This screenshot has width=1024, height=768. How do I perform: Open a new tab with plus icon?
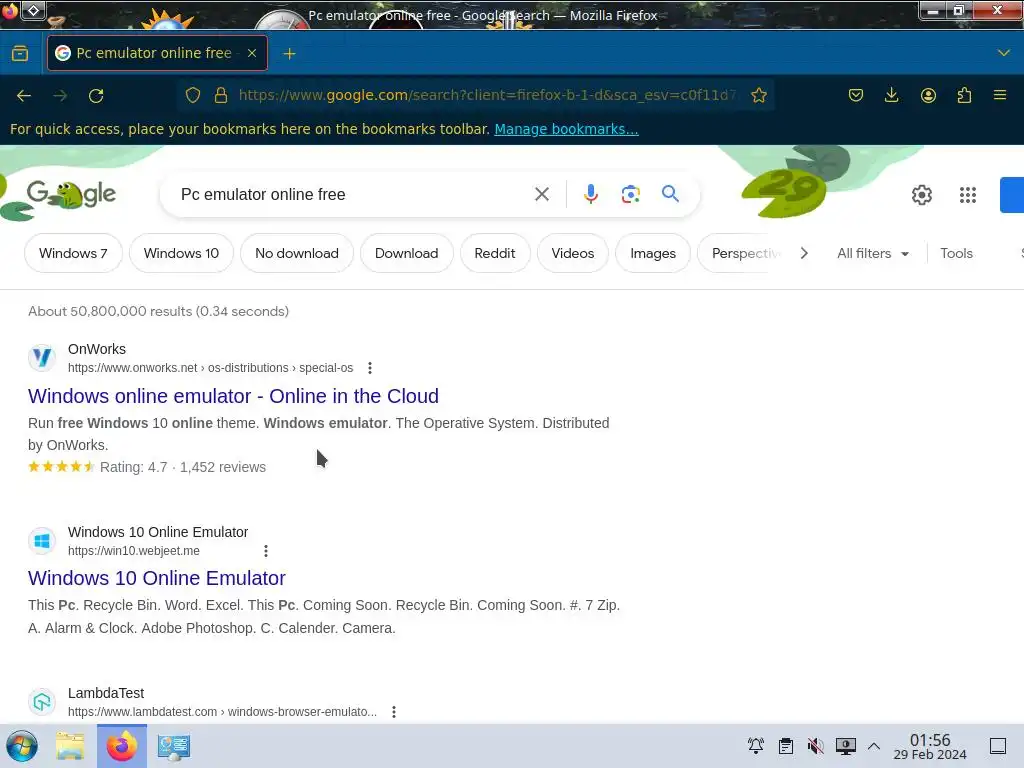point(289,54)
